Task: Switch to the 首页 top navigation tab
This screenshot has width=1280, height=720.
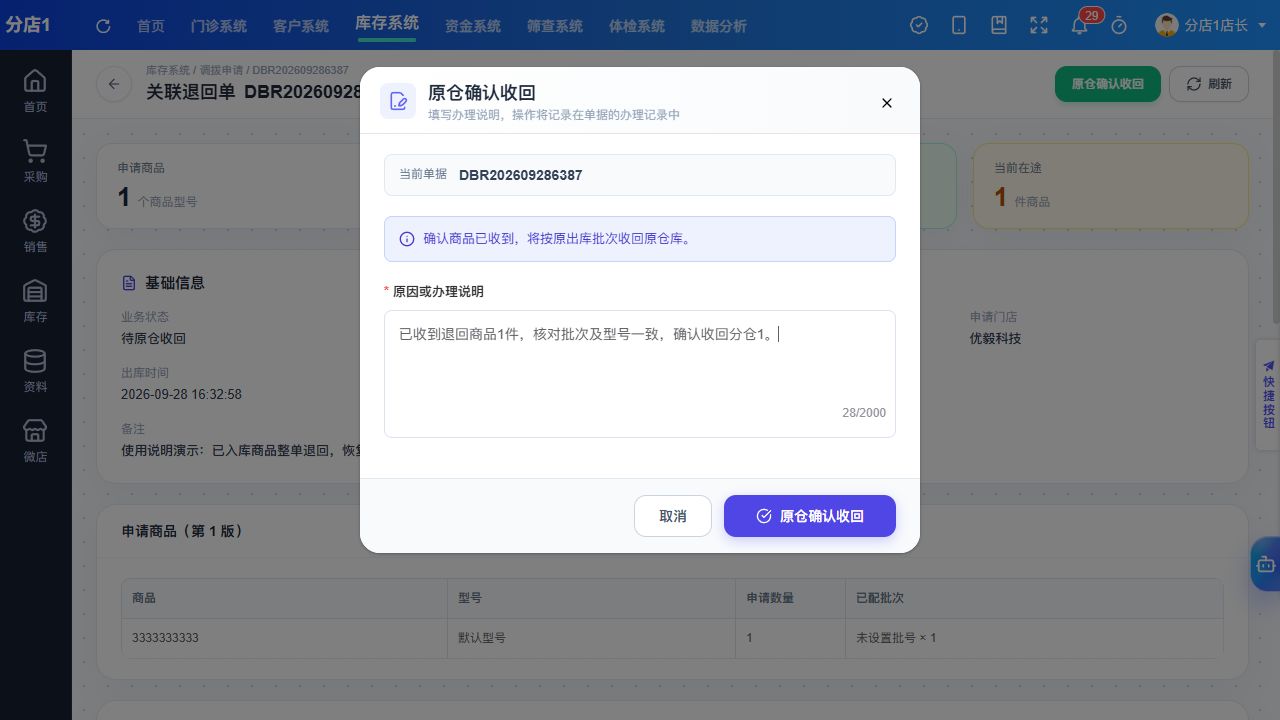Action: (x=151, y=26)
